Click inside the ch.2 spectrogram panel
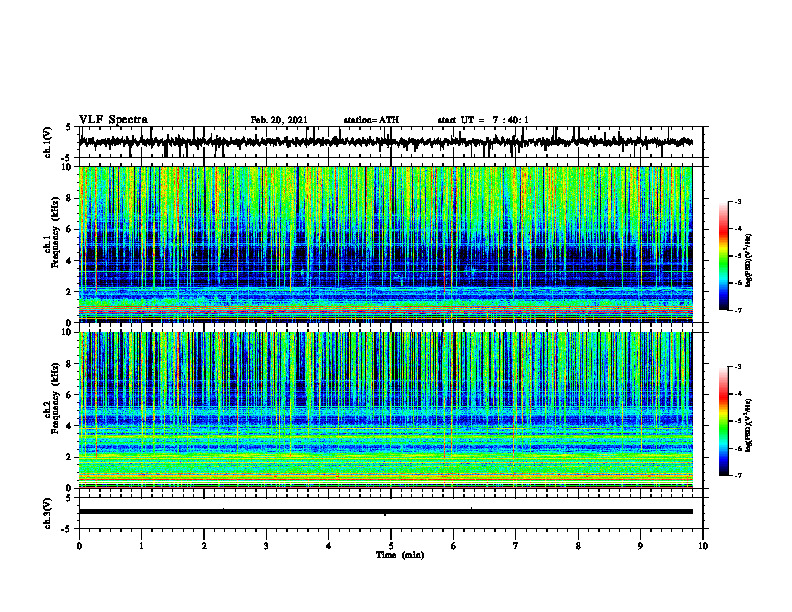This screenshot has height=612, width=792. [385, 410]
